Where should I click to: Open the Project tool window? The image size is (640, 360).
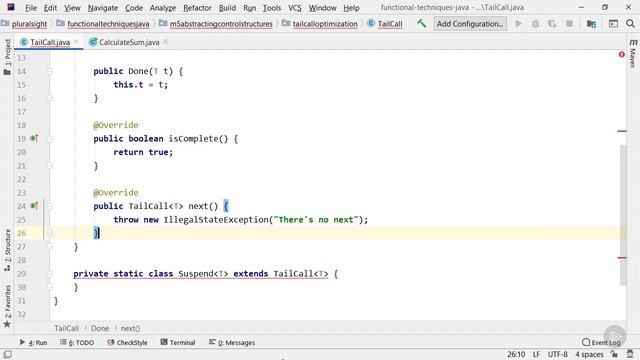[7, 57]
